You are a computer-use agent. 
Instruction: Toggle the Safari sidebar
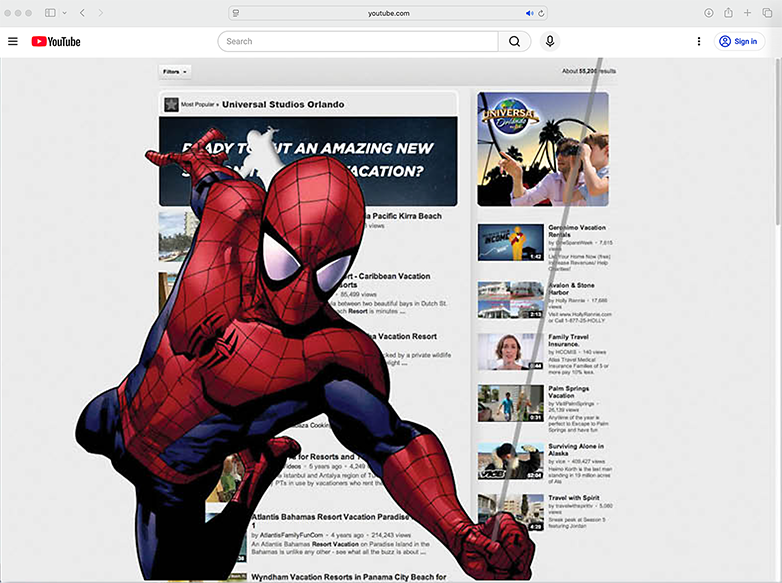click(x=50, y=13)
